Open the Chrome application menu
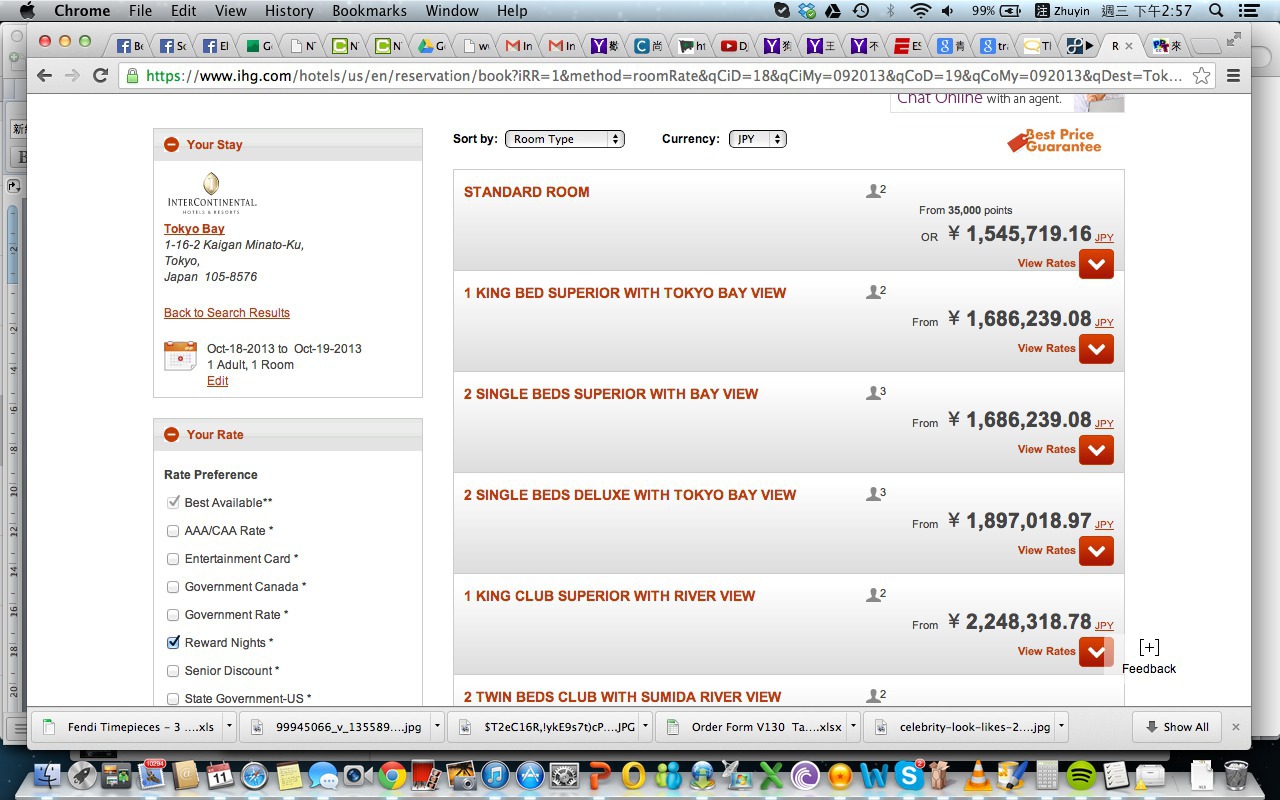This screenshot has height=800, width=1280. 82,11
